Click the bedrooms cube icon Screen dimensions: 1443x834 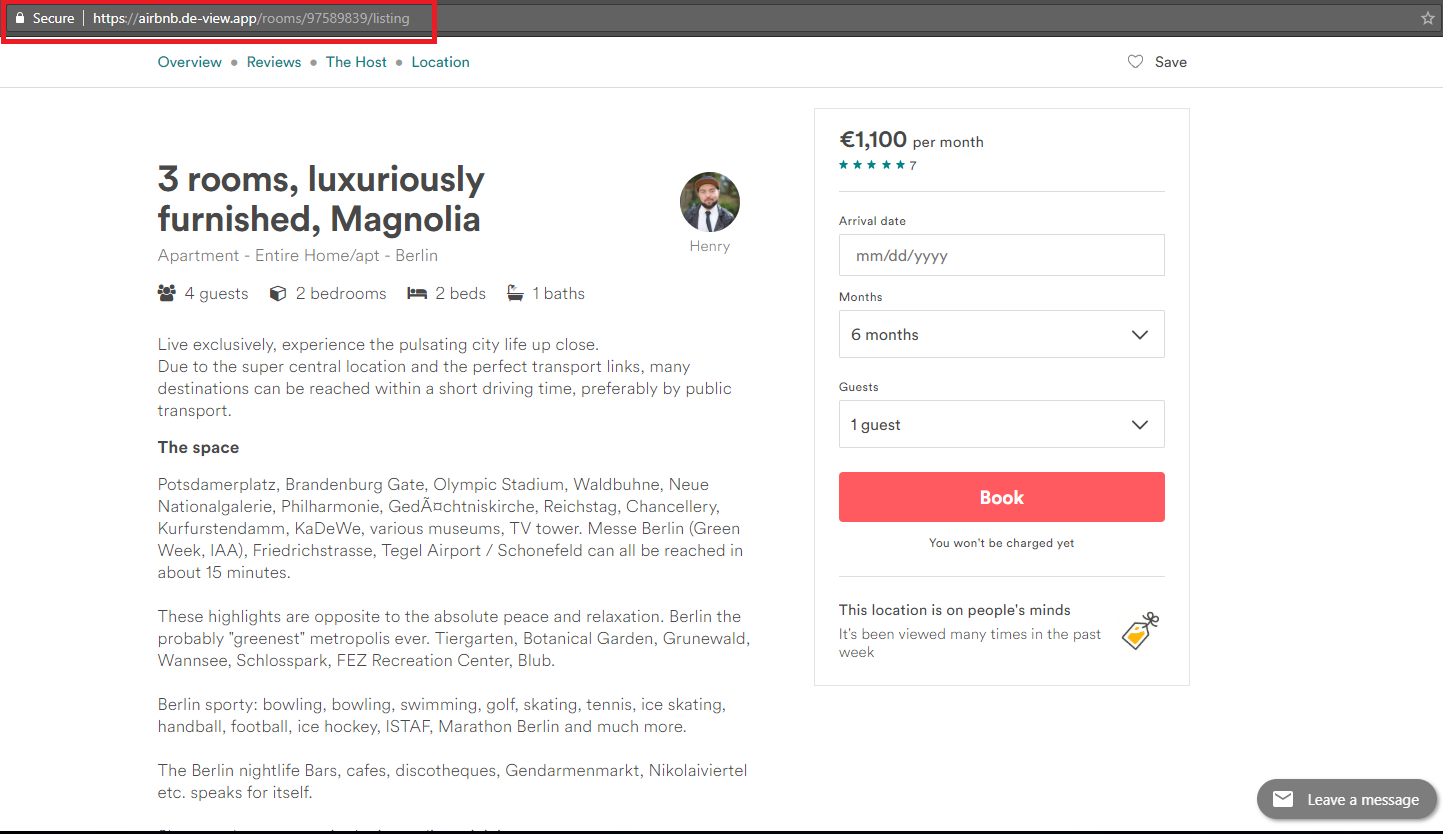[x=279, y=293]
